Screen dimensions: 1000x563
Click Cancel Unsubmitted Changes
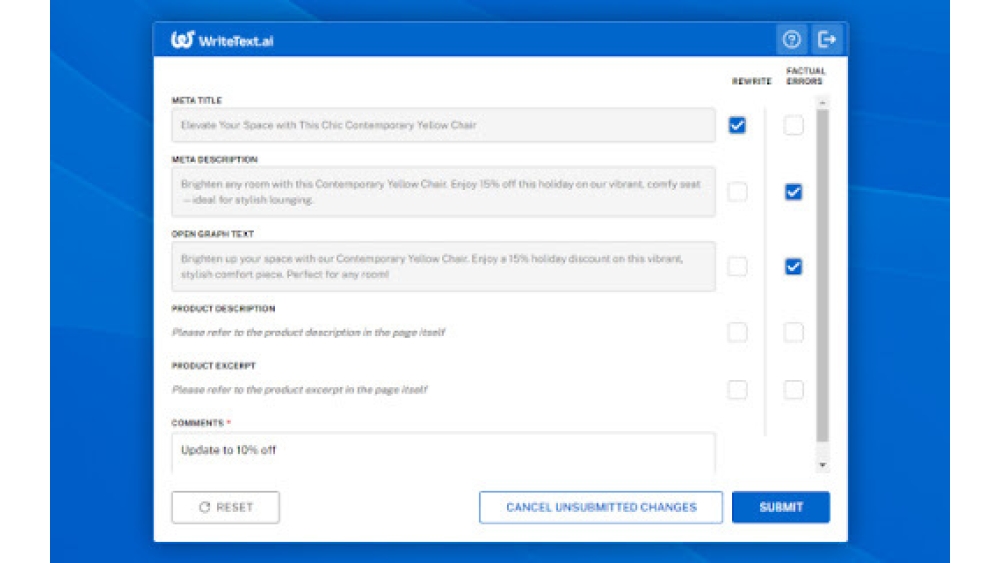(601, 508)
